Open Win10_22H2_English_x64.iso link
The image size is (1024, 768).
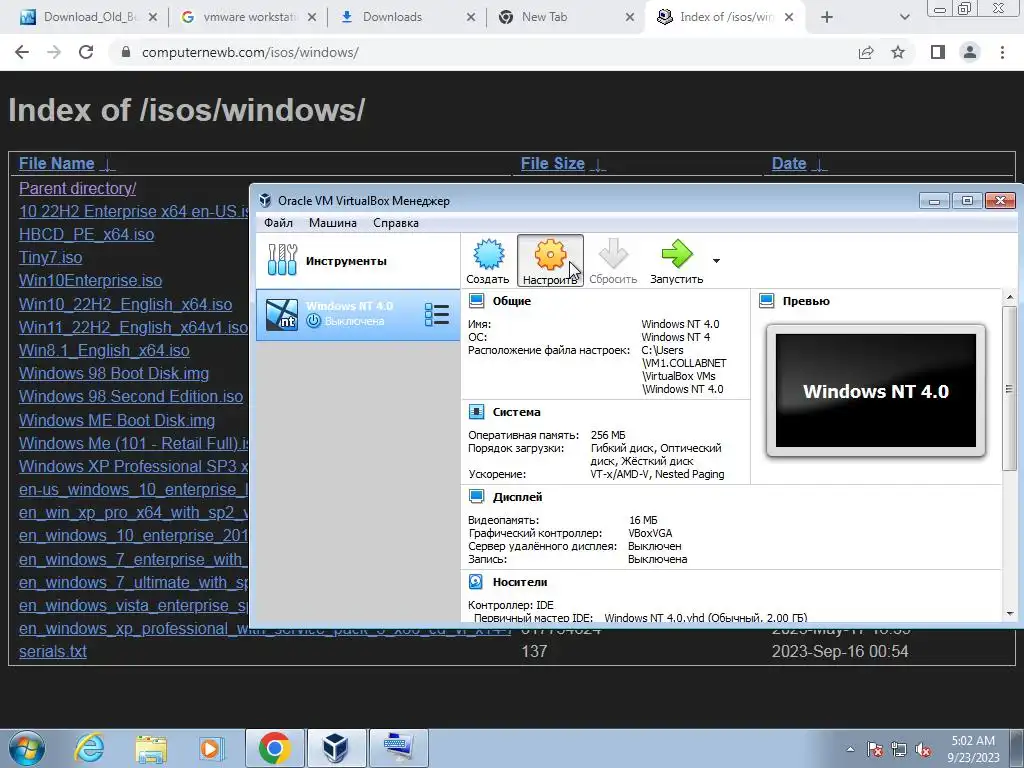pyautogui.click(x=125, y=304)
